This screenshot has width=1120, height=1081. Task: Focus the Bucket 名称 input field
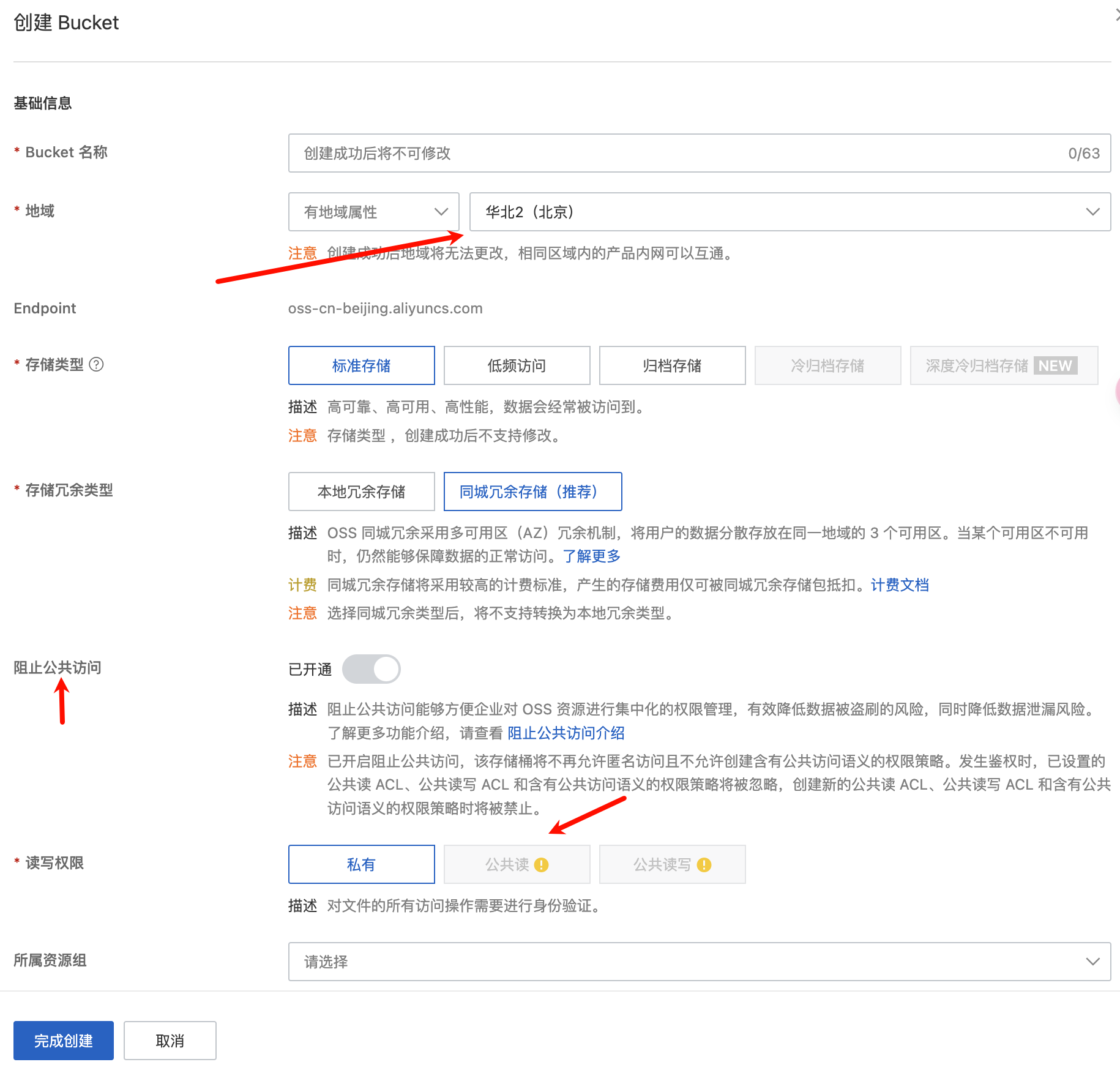click(x=679, y=153)
